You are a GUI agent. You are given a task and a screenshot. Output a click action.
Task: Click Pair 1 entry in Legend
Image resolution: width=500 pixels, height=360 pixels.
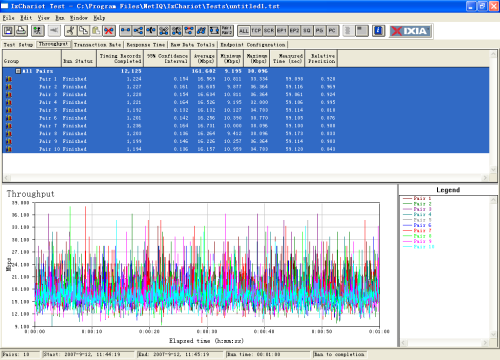pyautogui.click(x=417, y=198)
